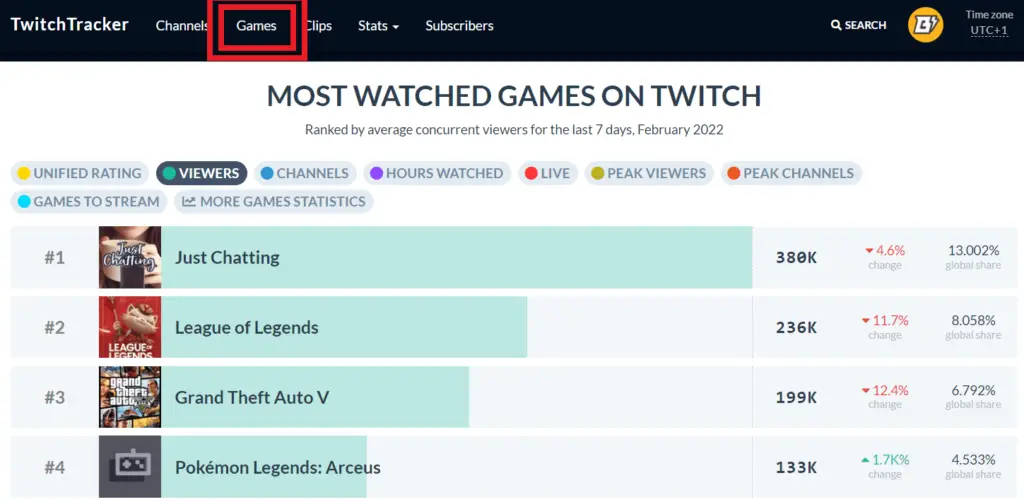
Task: Open the Pokémon Legends: Arceus game link
Action: pyautogui.click(x=278, y=467)
